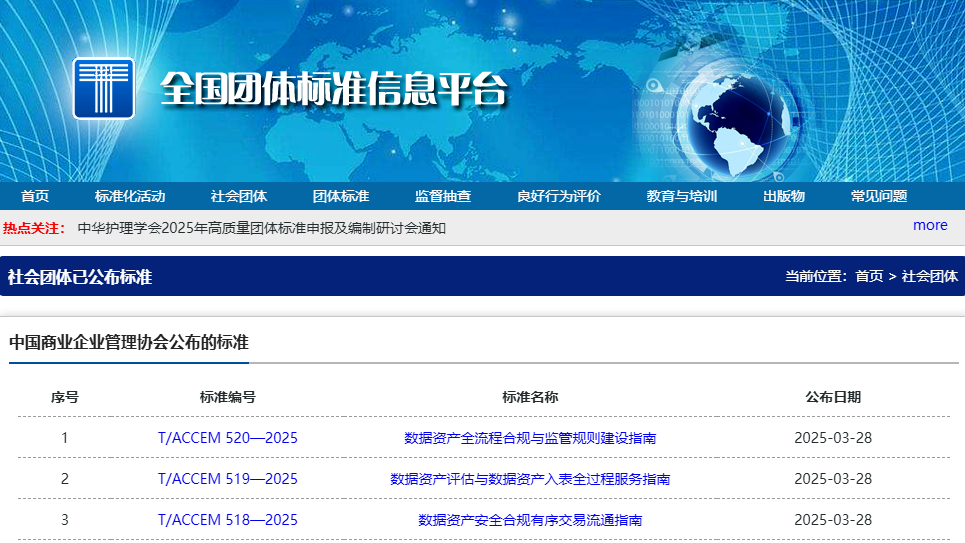Select 团体标准 in the navigation bar
The height and width of the screenshot is (543, 965).
pos(341,196)
